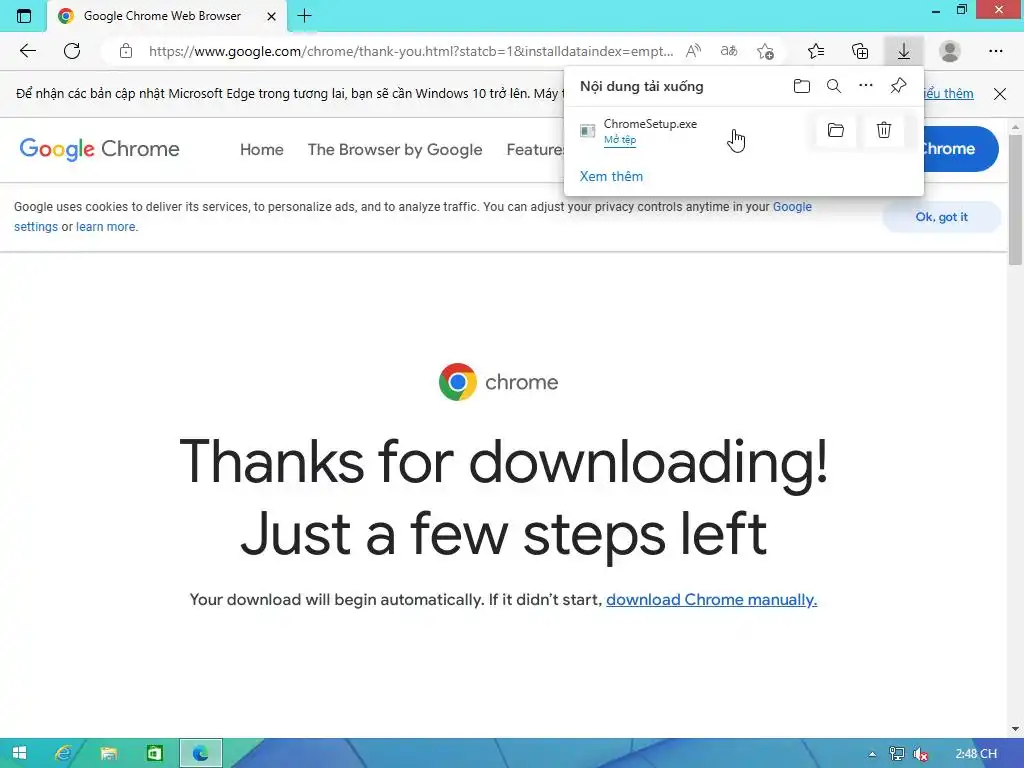Viewport: 1024px width, 768px height.
Task: Click the 2:48 CH taskbar clock
Action: (x=976, y=754)
